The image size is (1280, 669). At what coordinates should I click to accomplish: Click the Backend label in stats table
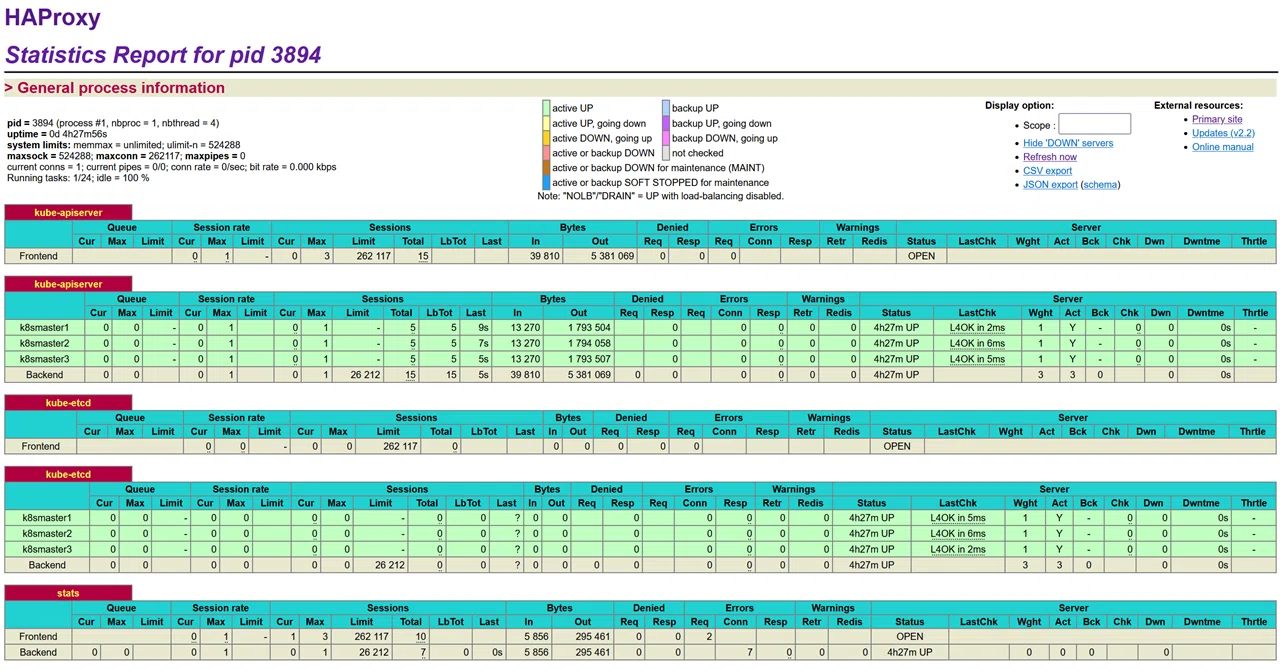39,652
